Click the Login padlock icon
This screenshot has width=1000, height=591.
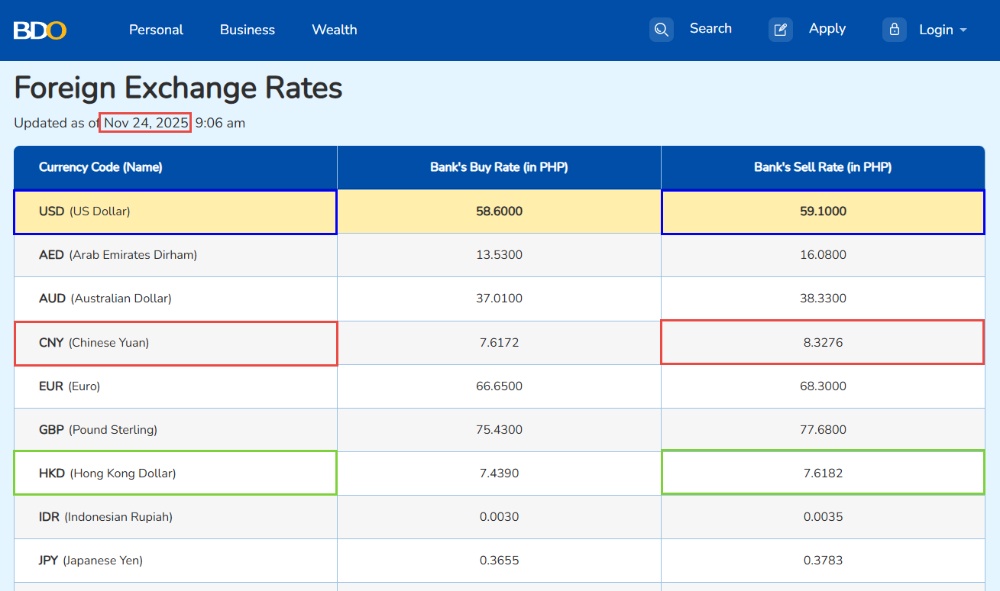pos(894,30)
